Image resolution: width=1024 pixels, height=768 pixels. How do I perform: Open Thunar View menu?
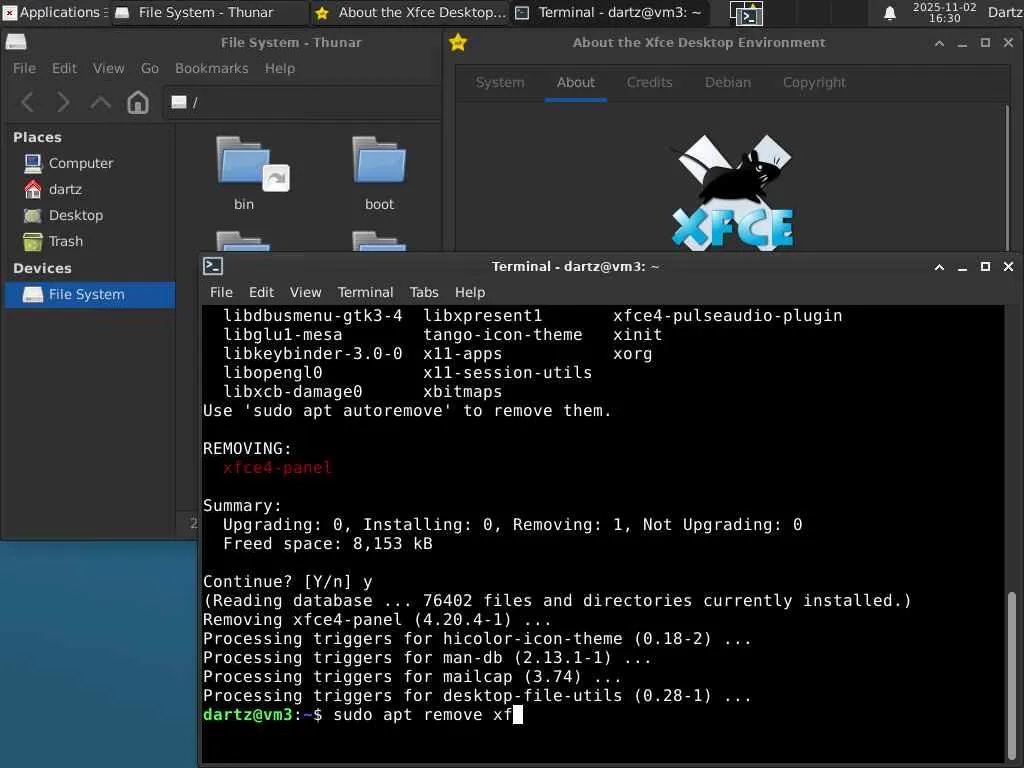coord(108,69)
